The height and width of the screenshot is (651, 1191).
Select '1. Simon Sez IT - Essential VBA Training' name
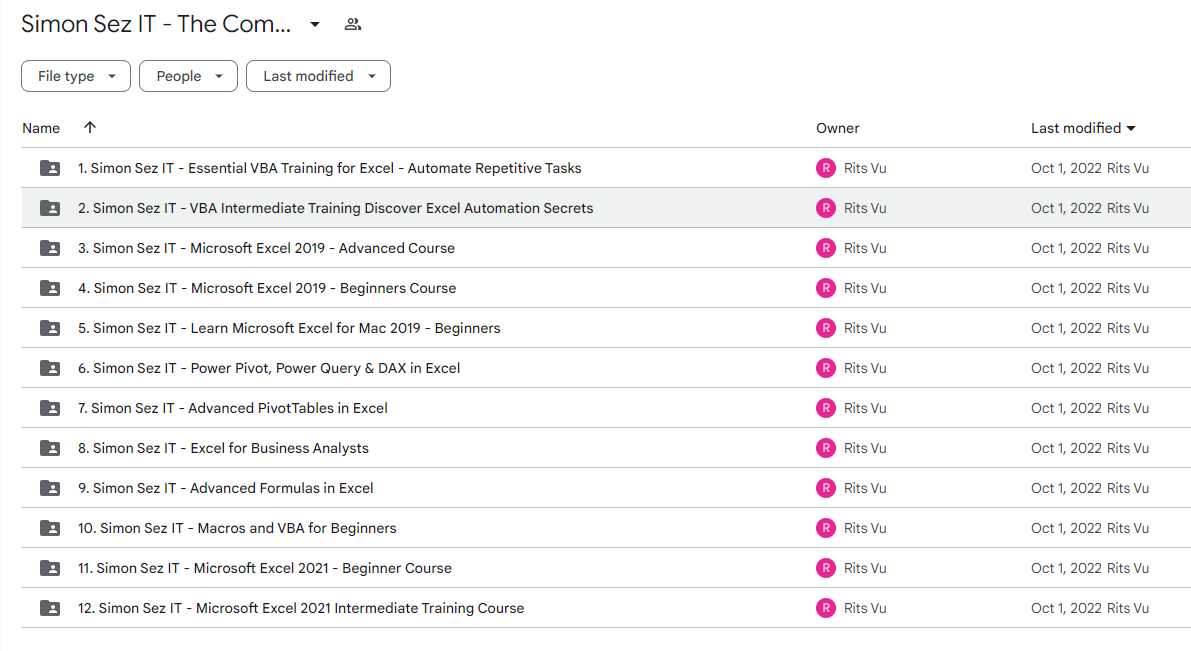click(x=330, y=168)
